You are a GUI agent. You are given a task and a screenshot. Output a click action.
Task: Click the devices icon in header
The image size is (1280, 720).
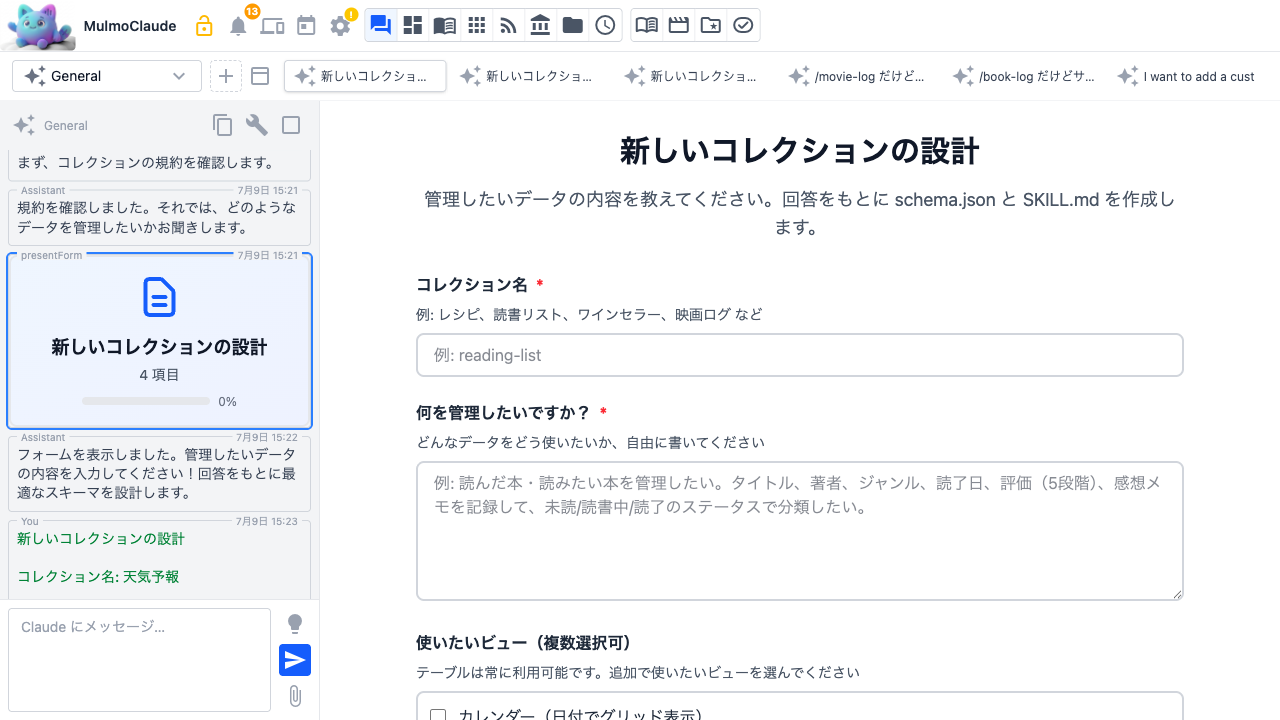pos(272,26)
